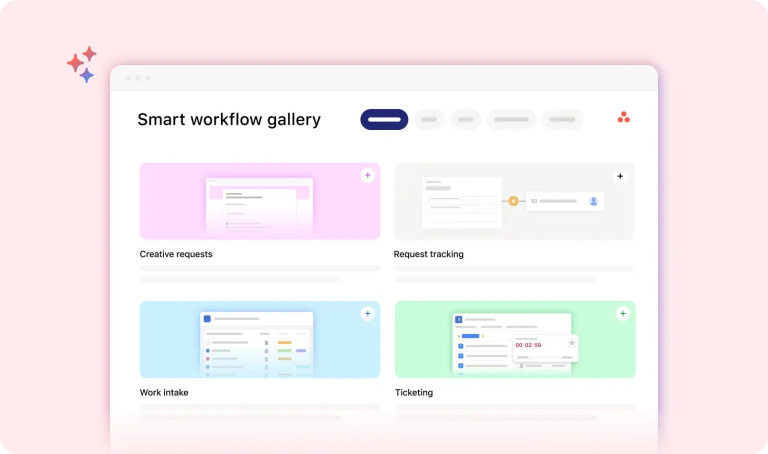The width and height of the screenshot is (768, 454).
Task: Open the Creative requests thumbnail
Action: point(259,203)
